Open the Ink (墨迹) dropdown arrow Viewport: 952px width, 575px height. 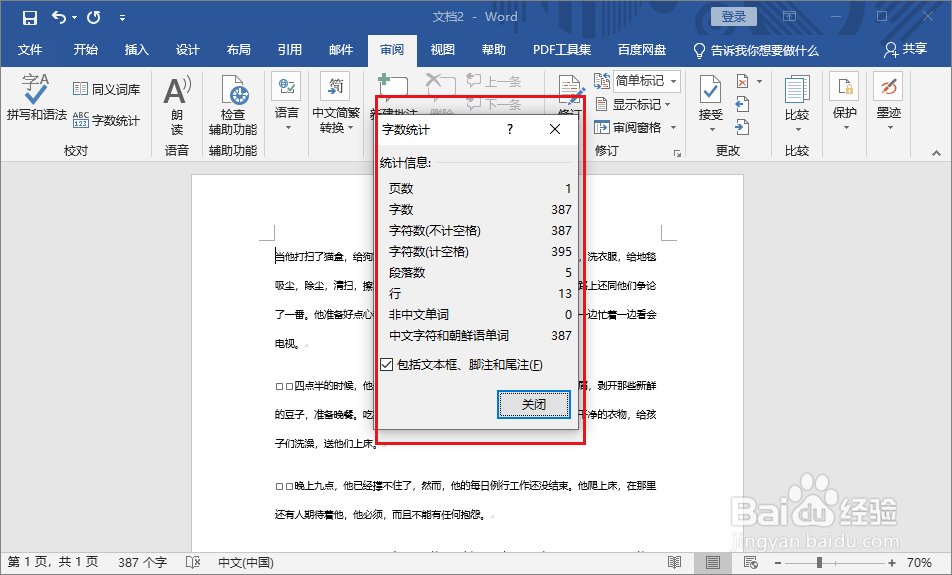(x=889, y=128)
